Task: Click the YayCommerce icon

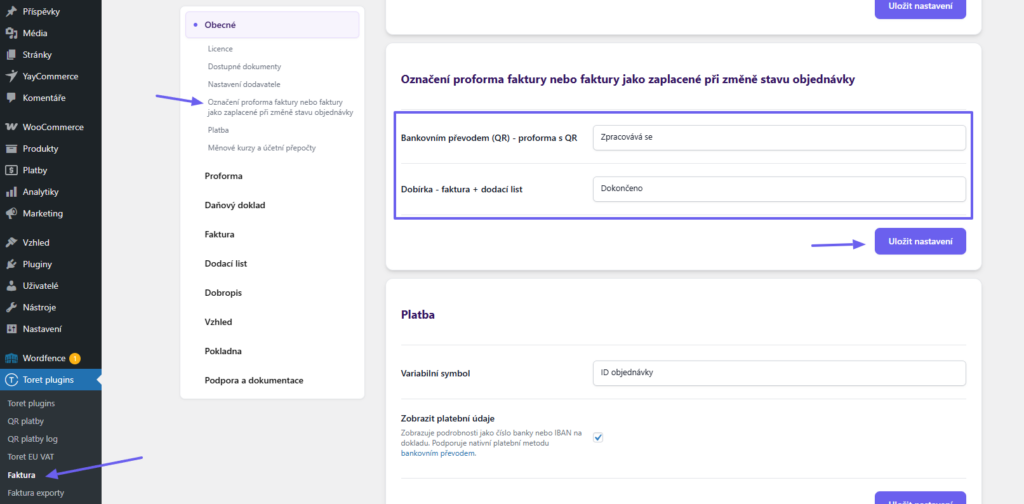Action: pyautogui.click(x=10, y=76)
